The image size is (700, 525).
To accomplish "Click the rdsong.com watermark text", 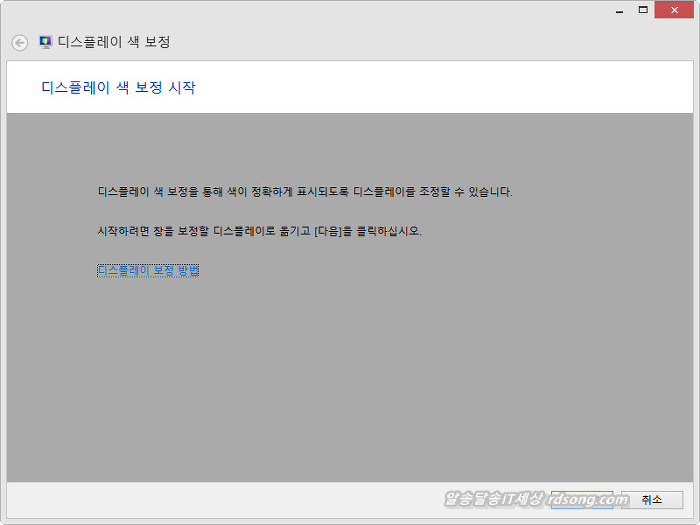I will [587, 499].
